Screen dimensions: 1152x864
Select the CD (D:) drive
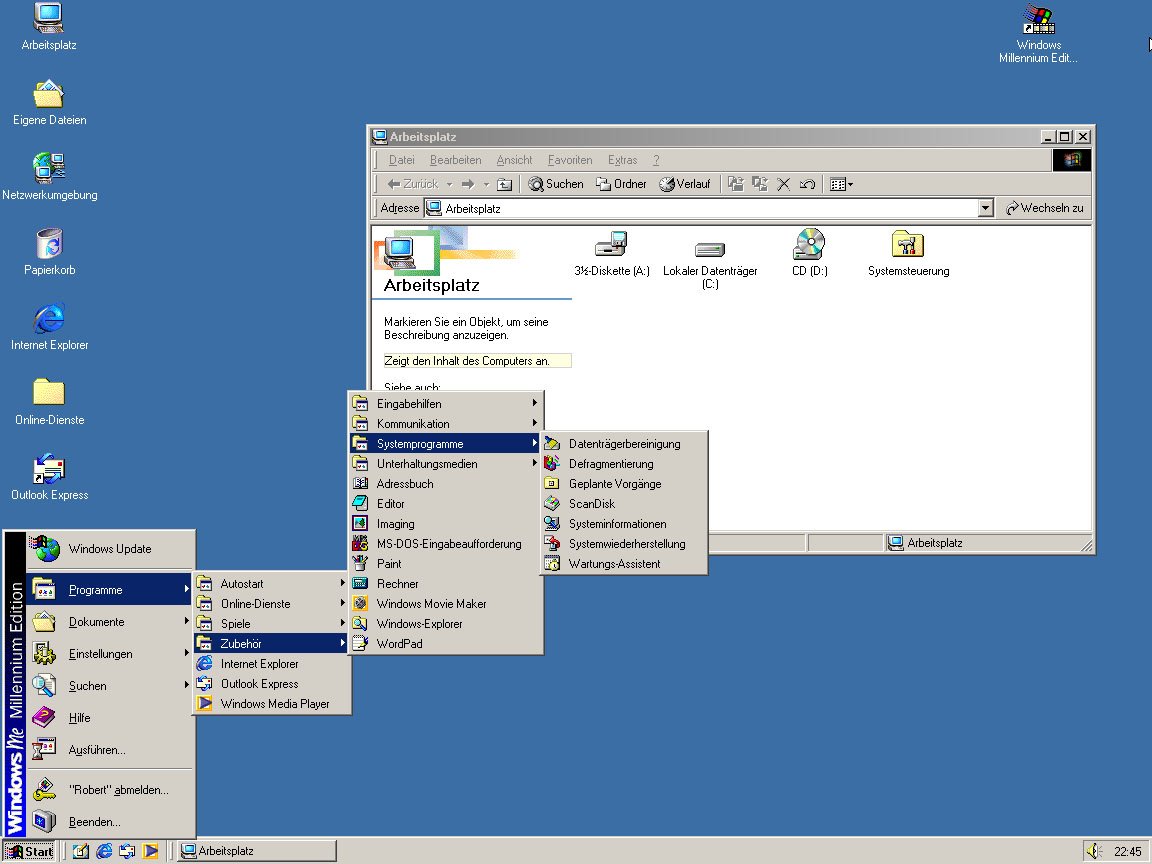tap(809, 253)
